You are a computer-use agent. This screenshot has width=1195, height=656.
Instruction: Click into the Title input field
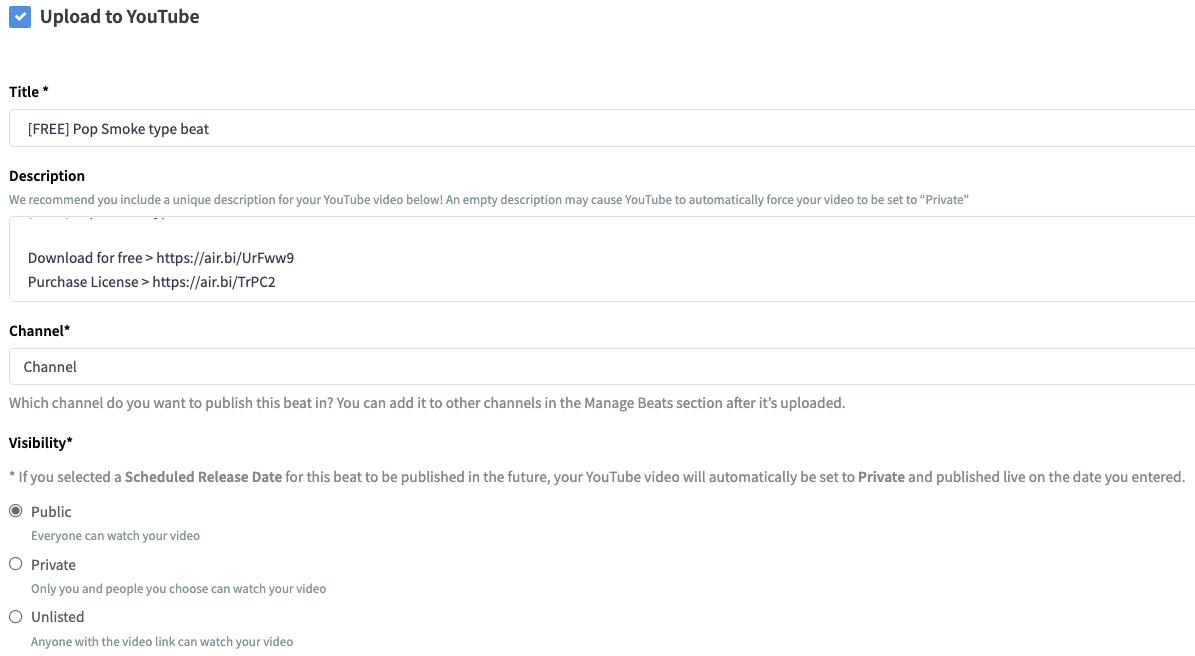tap(600, 128)
